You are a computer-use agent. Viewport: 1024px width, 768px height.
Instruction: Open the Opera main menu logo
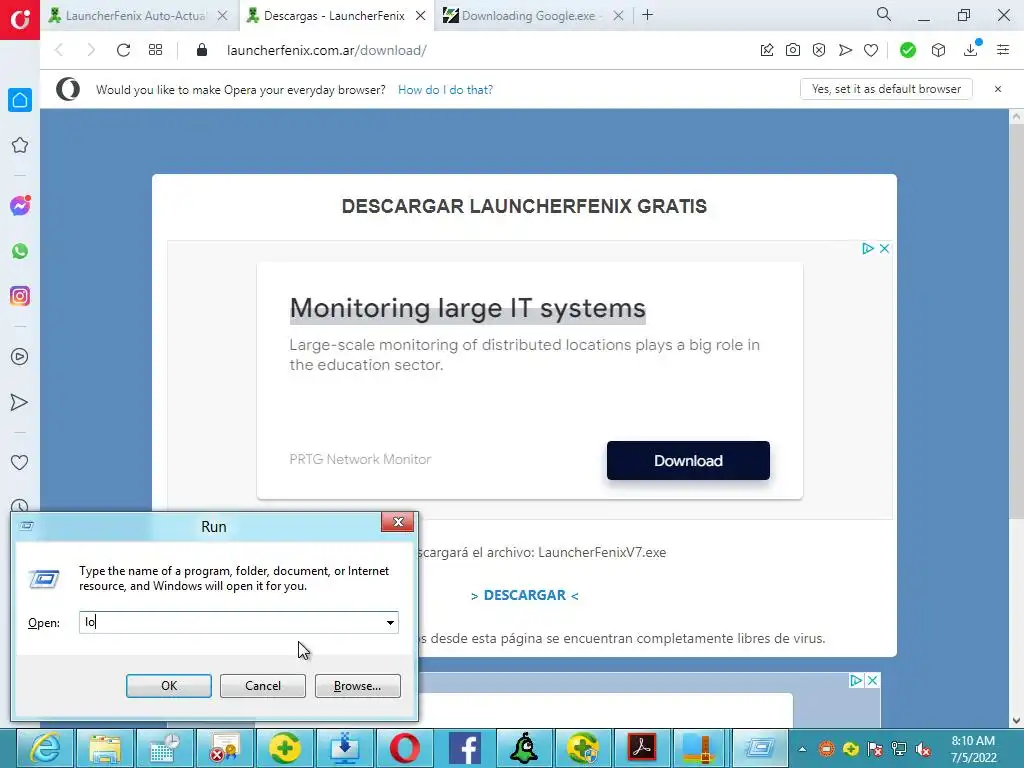[x=20, y=20]
